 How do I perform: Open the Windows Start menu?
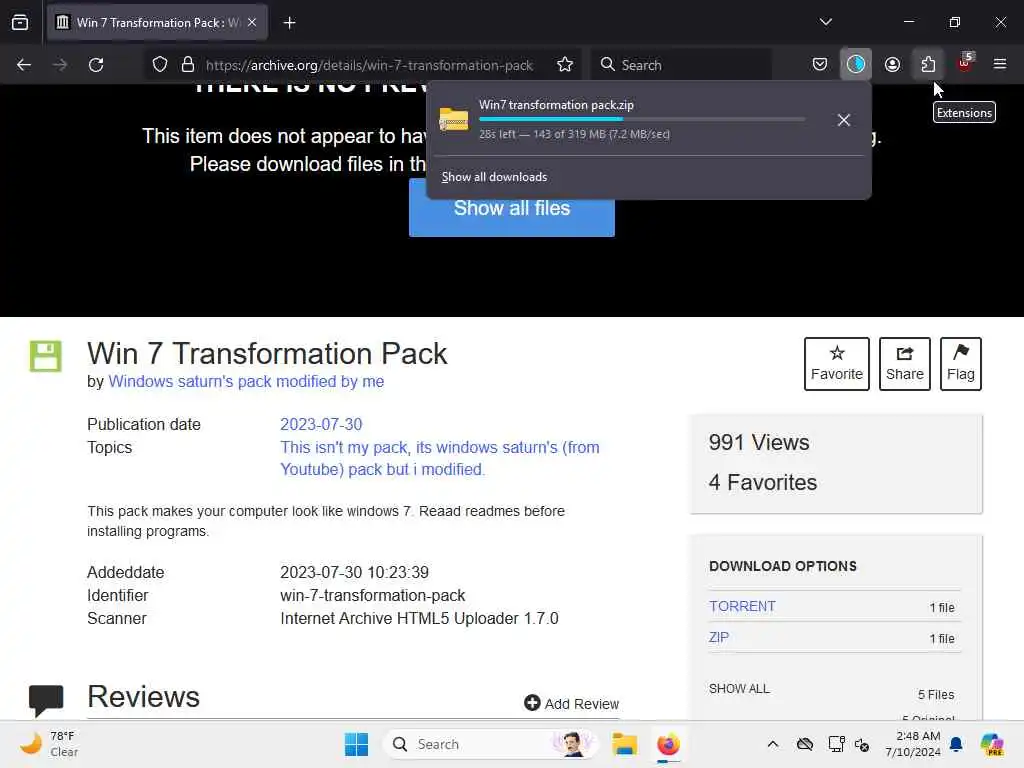(357, 744)
